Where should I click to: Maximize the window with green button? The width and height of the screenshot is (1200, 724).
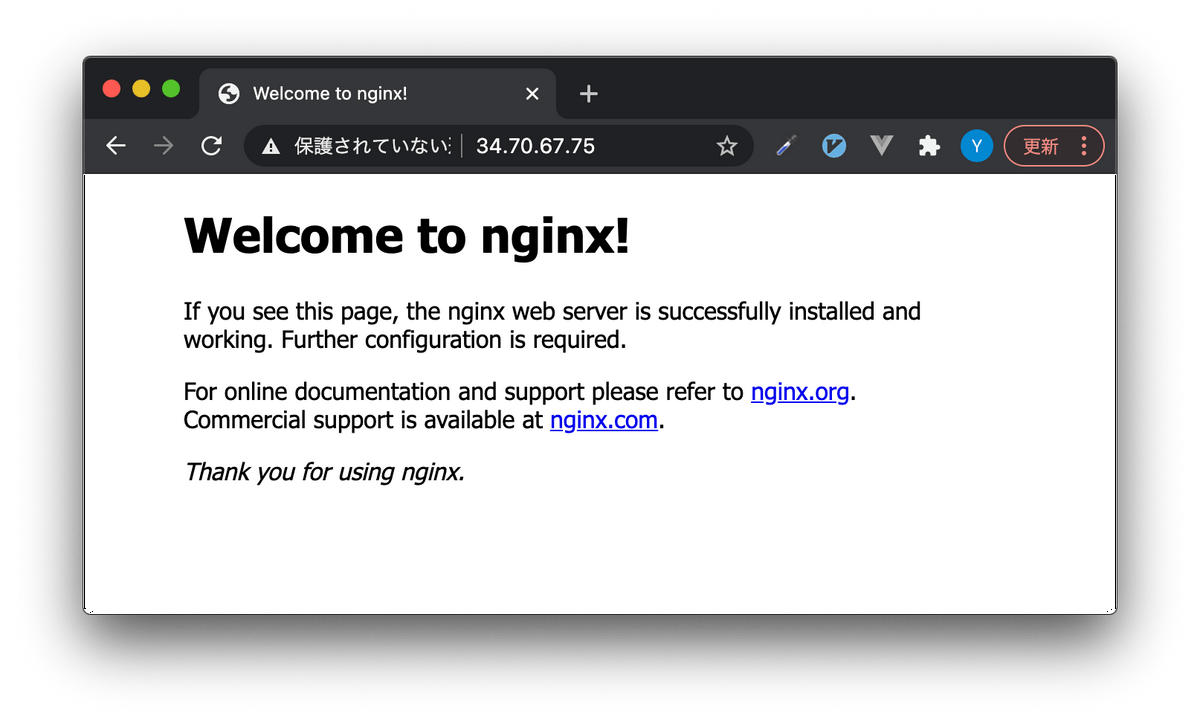click(171, 89)
